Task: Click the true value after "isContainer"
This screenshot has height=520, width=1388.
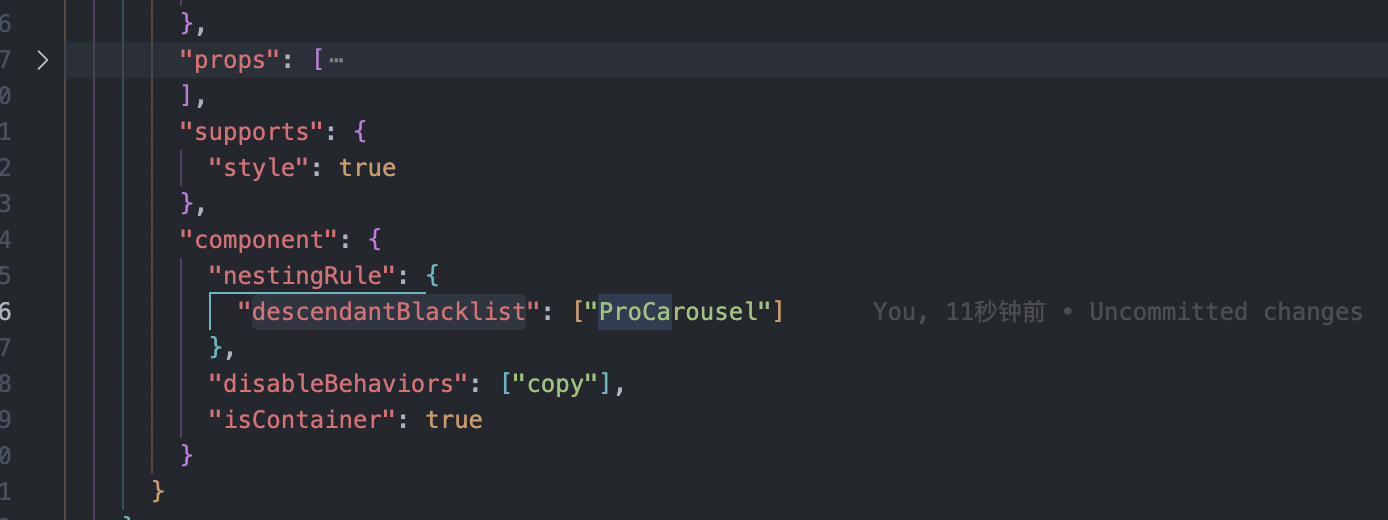Action: [x=454, y=420]
